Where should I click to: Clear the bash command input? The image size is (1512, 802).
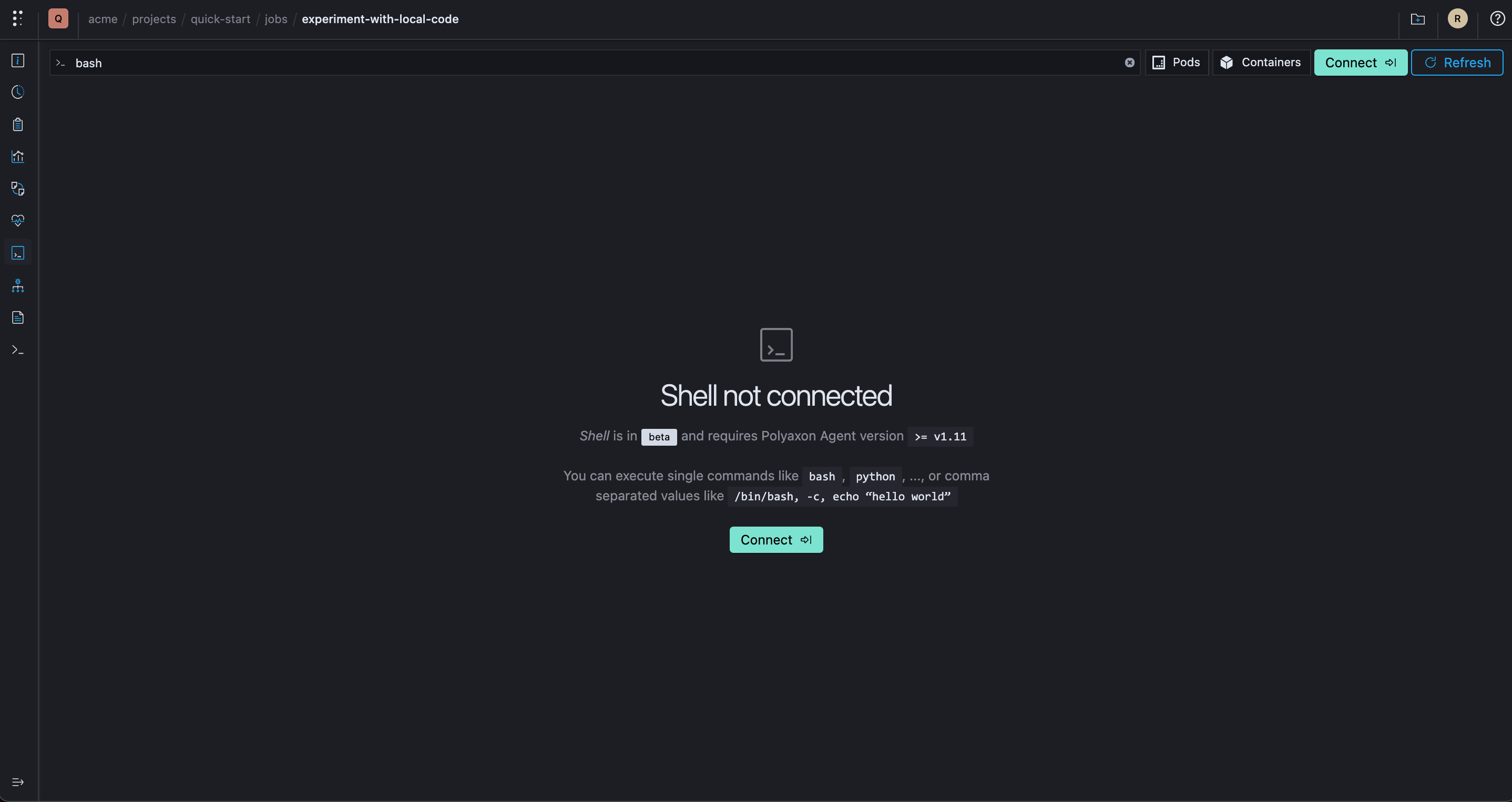click(x=1129, y=63)
